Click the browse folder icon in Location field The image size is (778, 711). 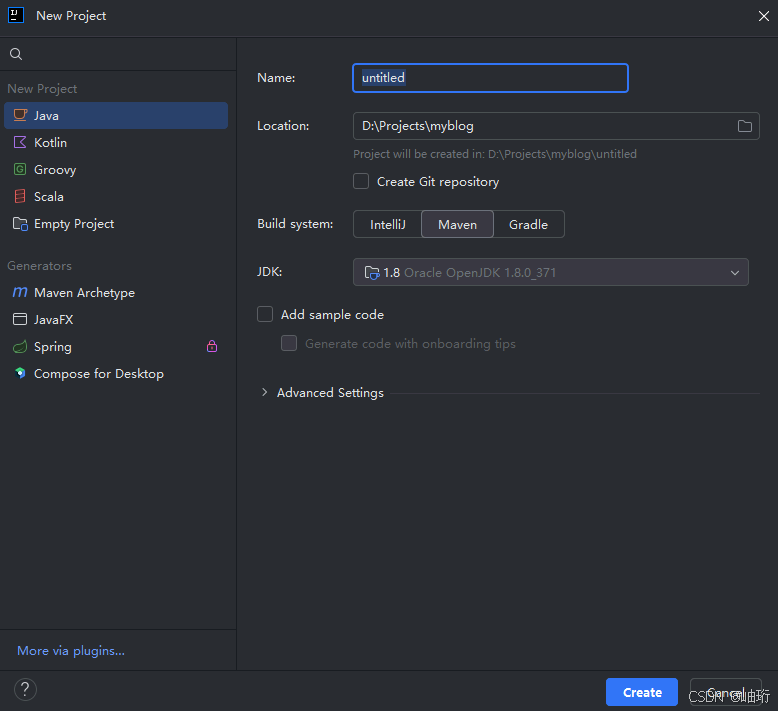click(x=744, y=126)
